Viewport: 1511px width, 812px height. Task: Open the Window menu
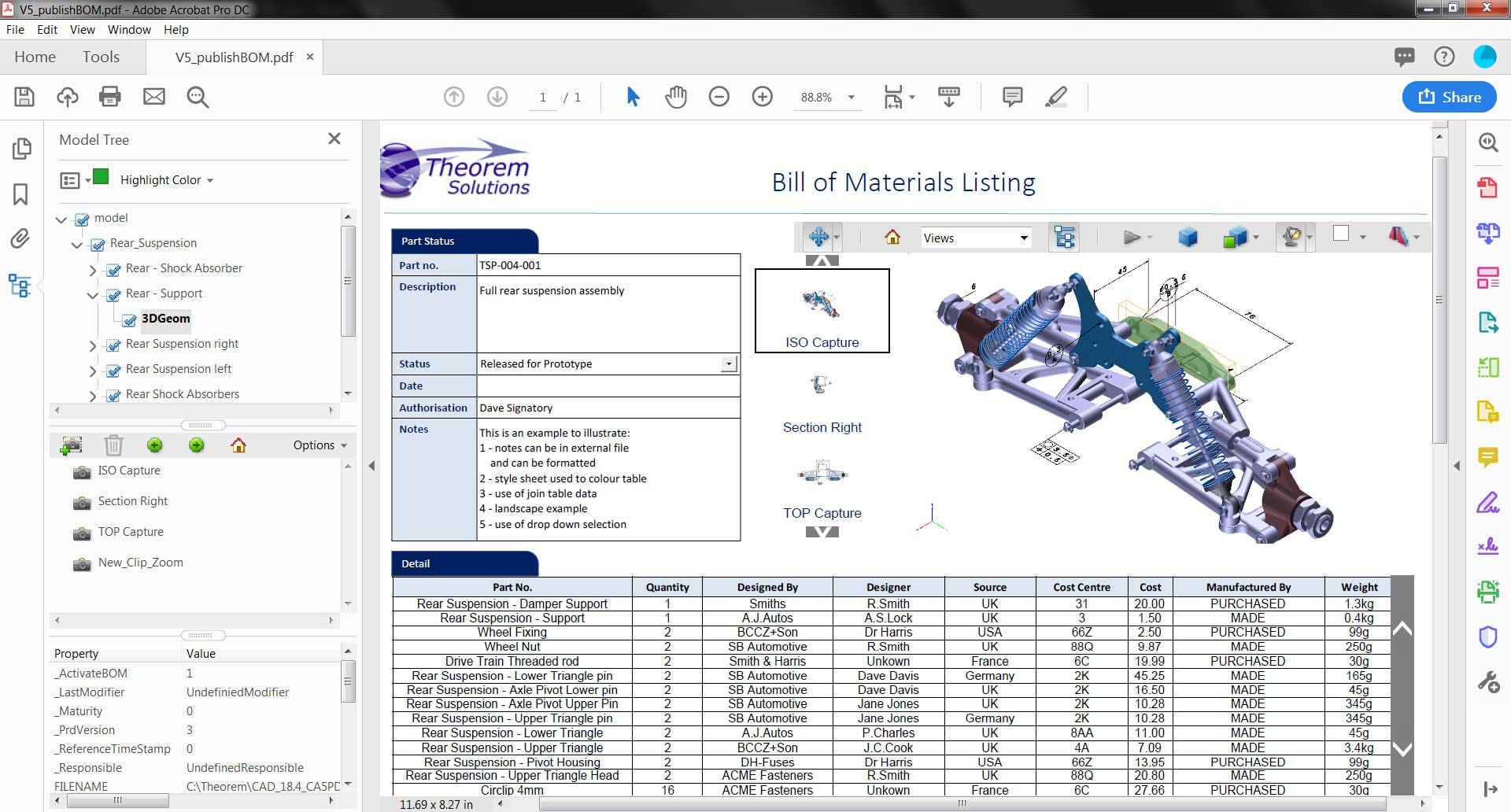click(x=129, y=29)
